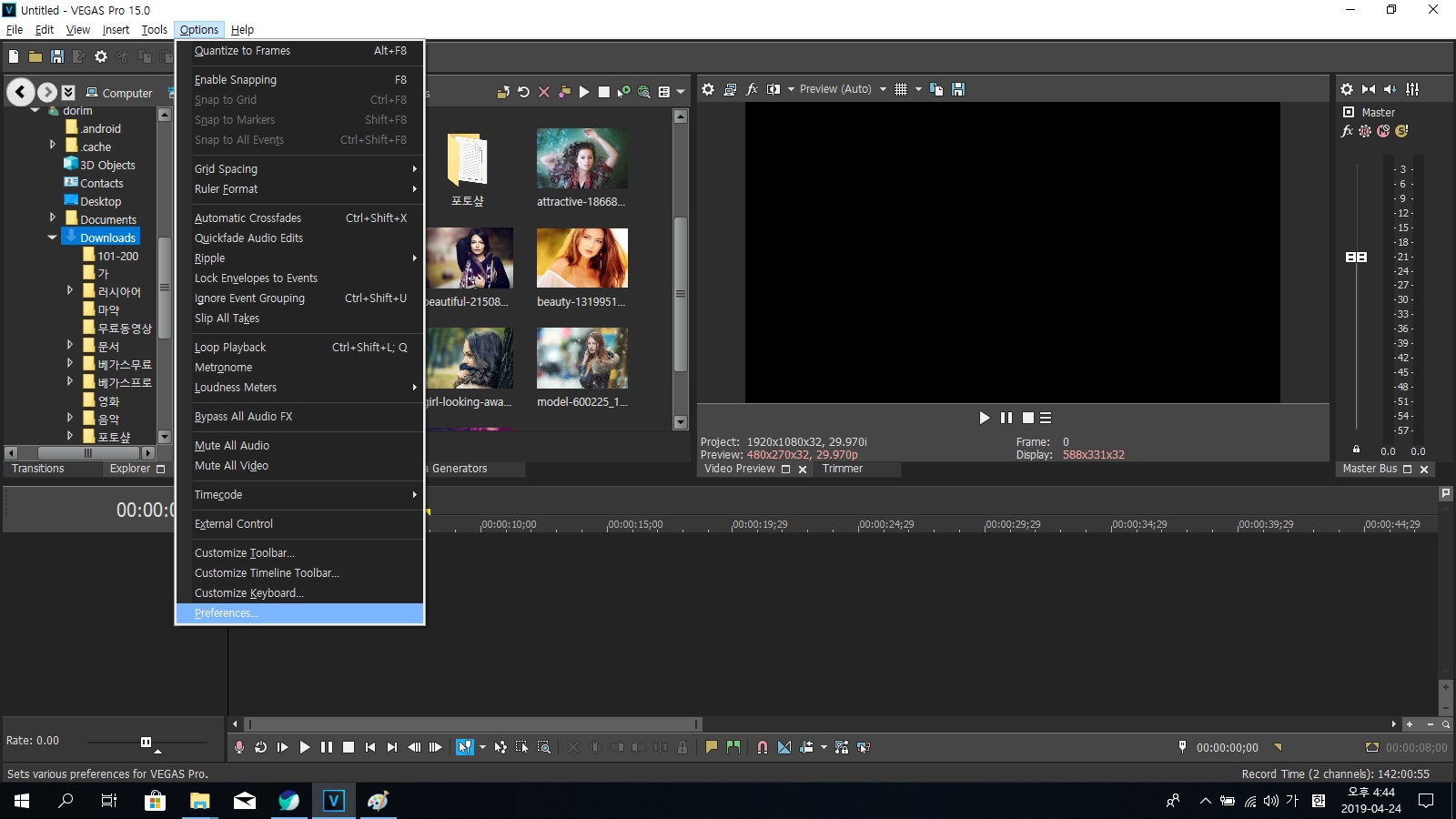The image size is (1456, 819).
Task: Toggle split screen view icon
Action: [x=773, y=89]
